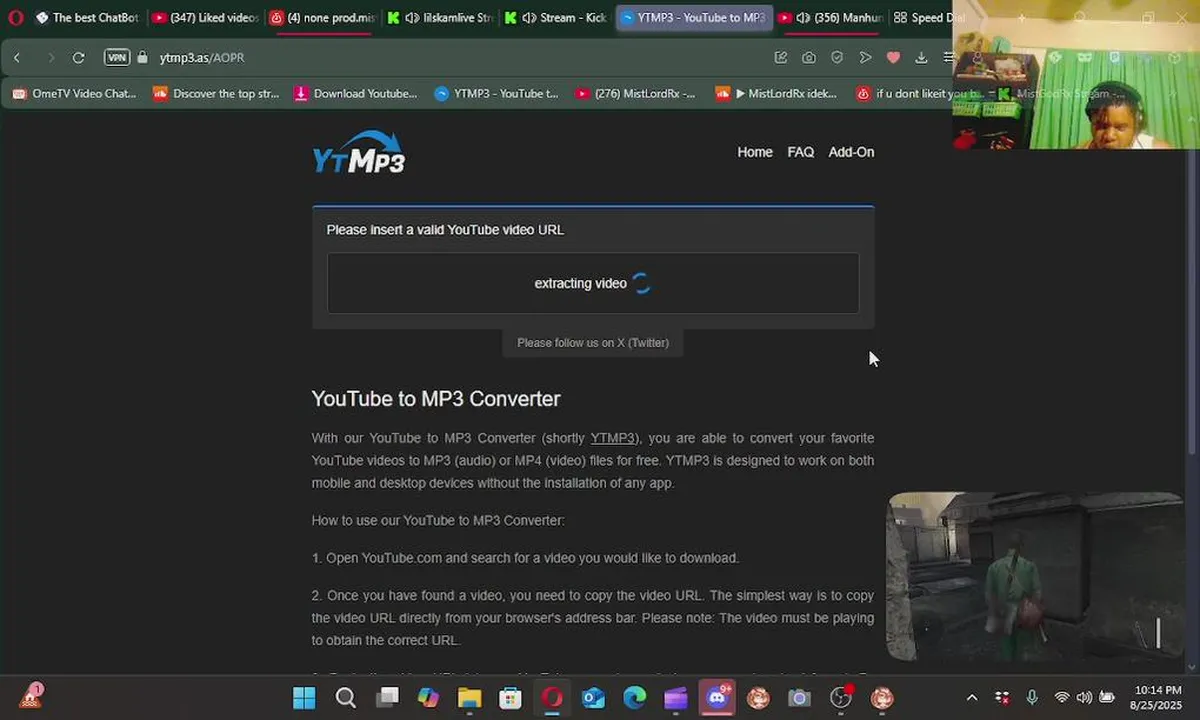Switch to the (347) Liked videos tab

click(x=205, y=17)
